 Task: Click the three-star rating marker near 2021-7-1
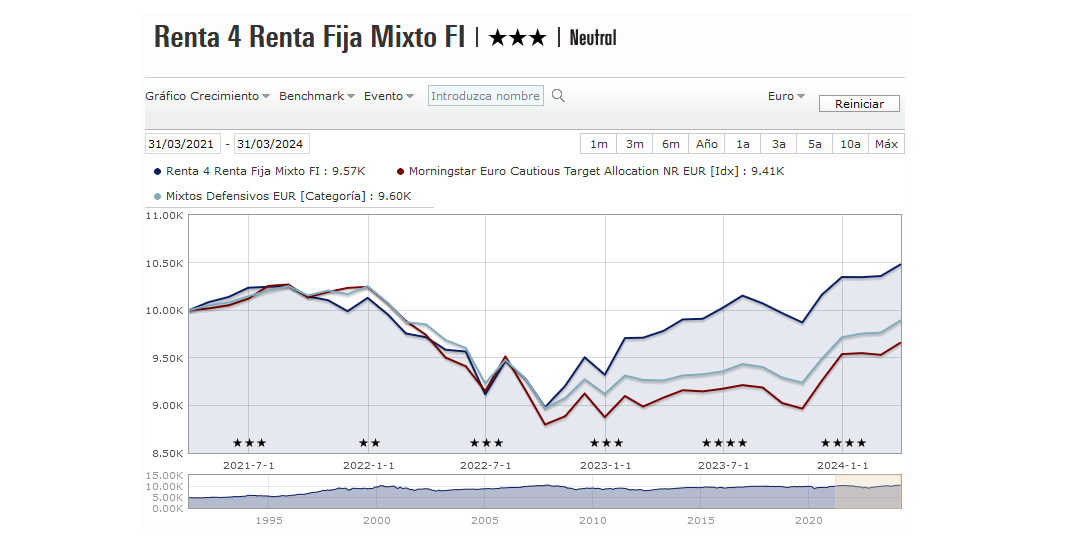click(x=249, y=443)
